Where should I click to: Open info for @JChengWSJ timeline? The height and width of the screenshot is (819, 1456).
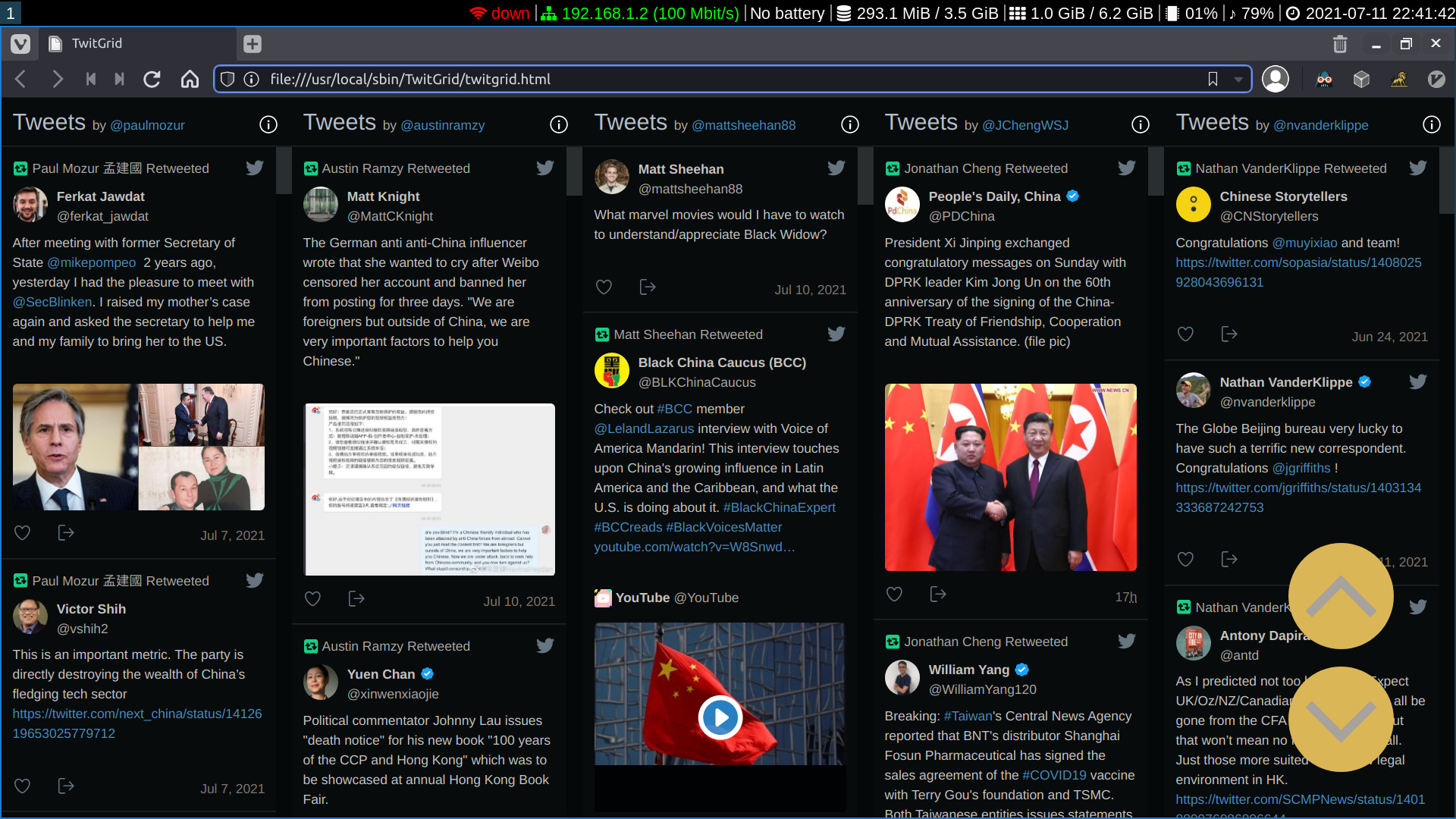[1141, 124]
